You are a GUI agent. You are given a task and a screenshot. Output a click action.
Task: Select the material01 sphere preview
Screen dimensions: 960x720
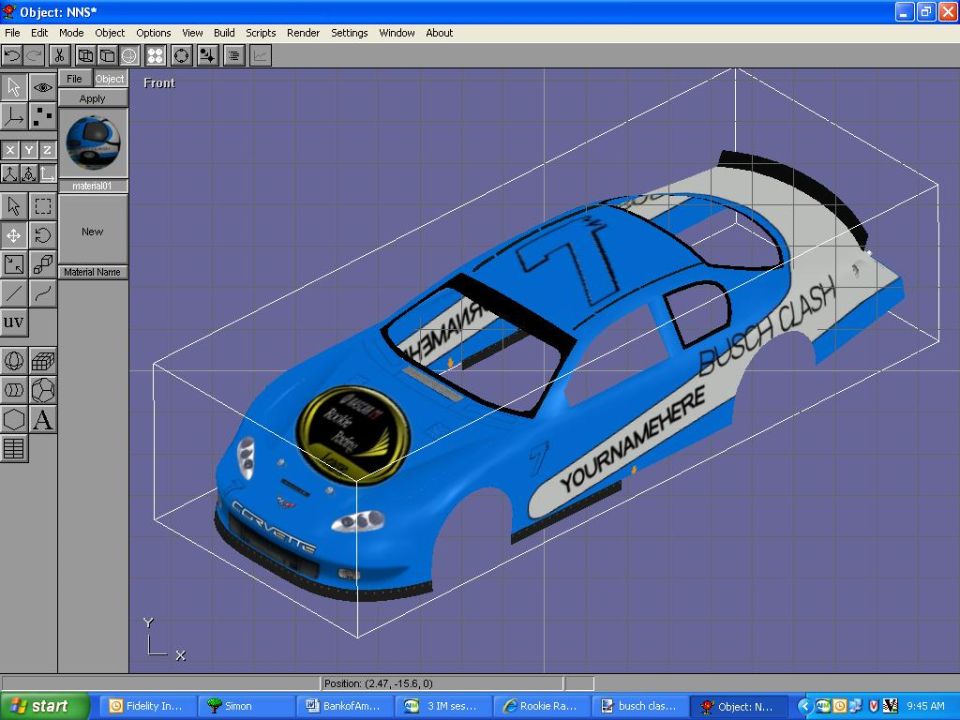(x=92, y=143)
